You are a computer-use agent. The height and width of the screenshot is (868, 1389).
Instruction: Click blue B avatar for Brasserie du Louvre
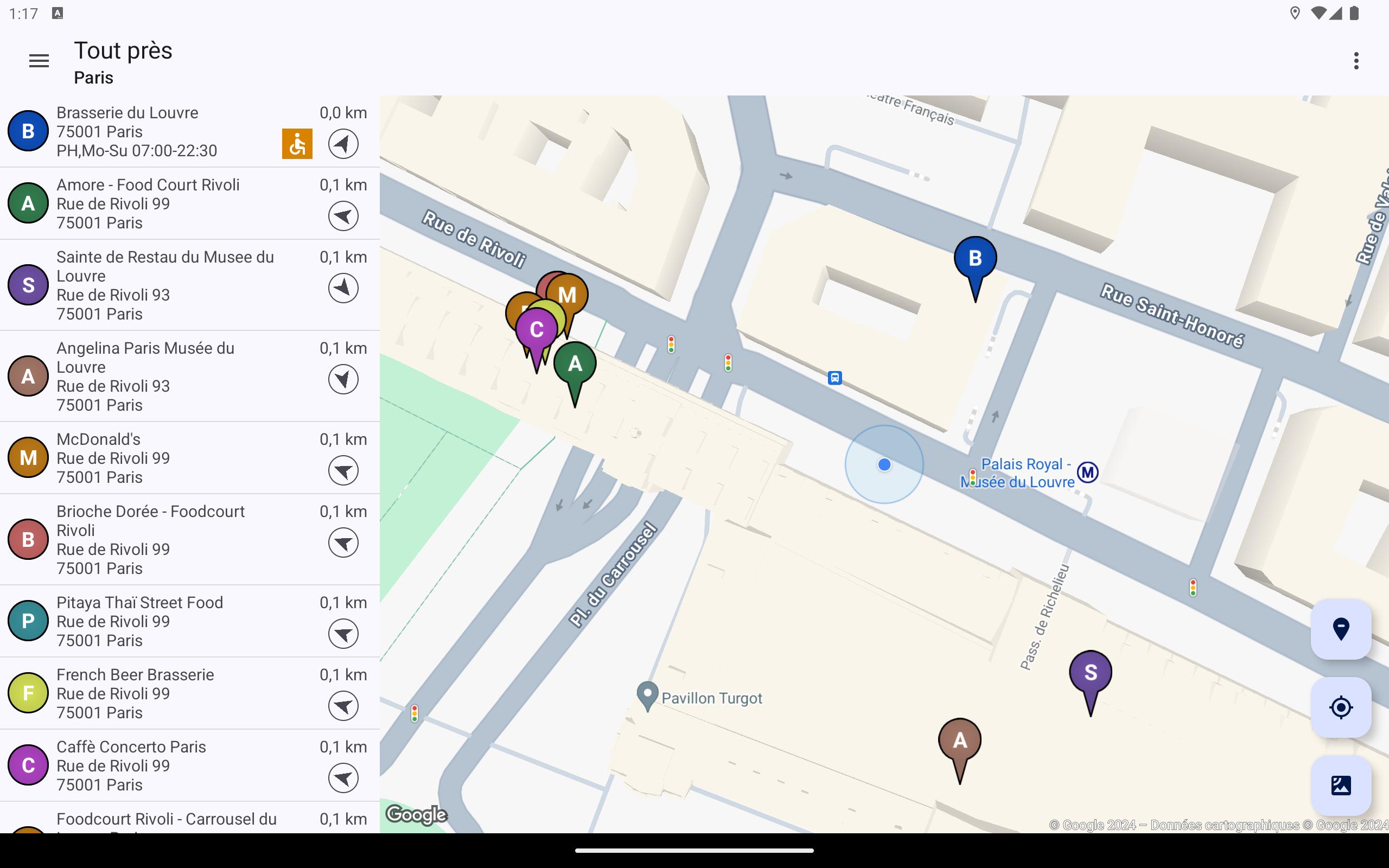click(x=28, y=131)
